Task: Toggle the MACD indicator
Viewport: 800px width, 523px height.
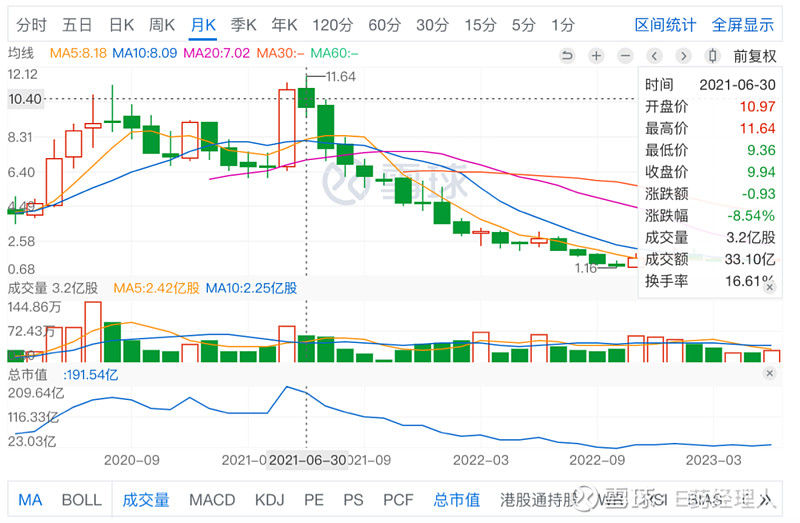Action: 212,499
